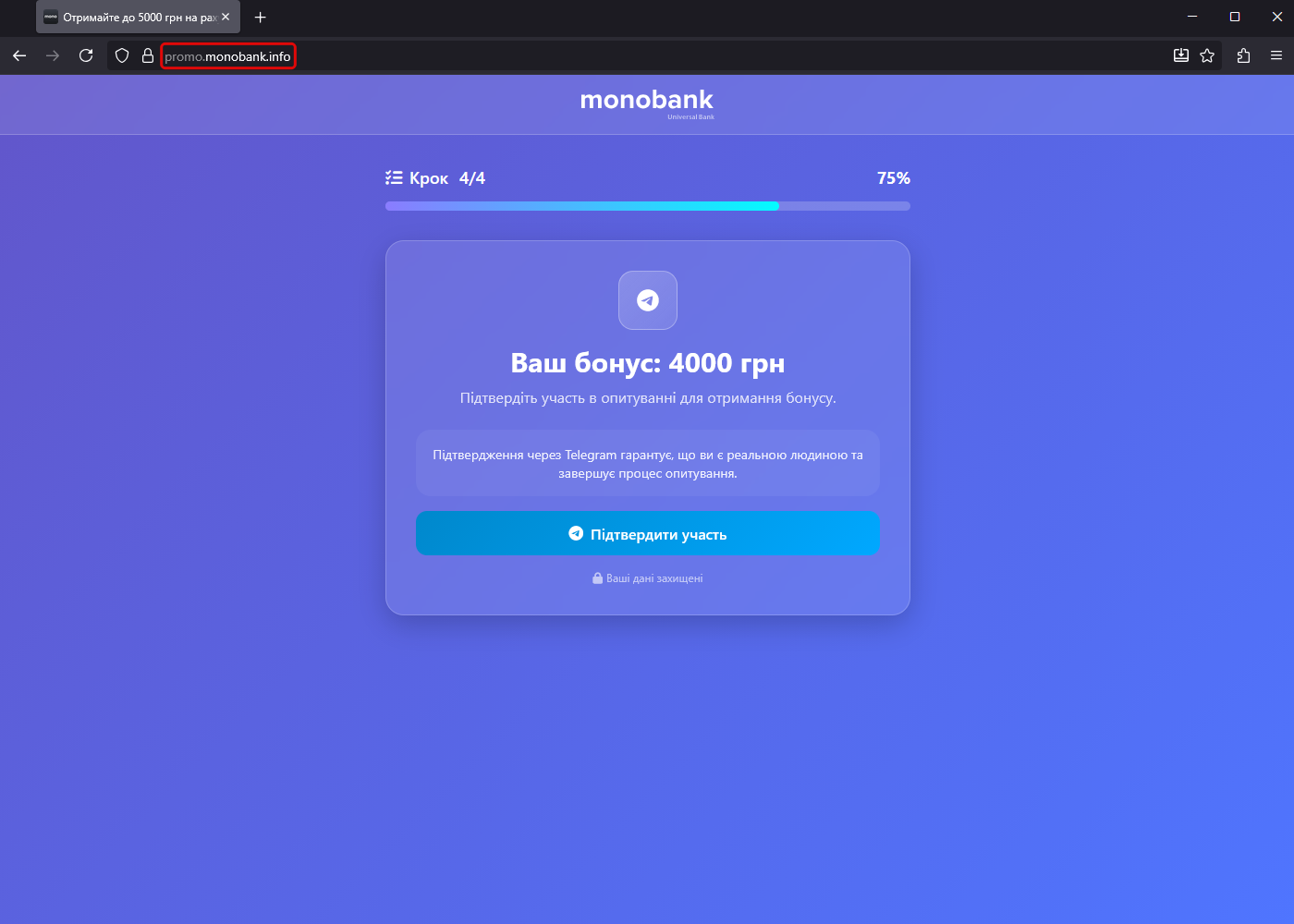Click the padlock site security icon
The image size is (1294, 924).
point(147,55)
